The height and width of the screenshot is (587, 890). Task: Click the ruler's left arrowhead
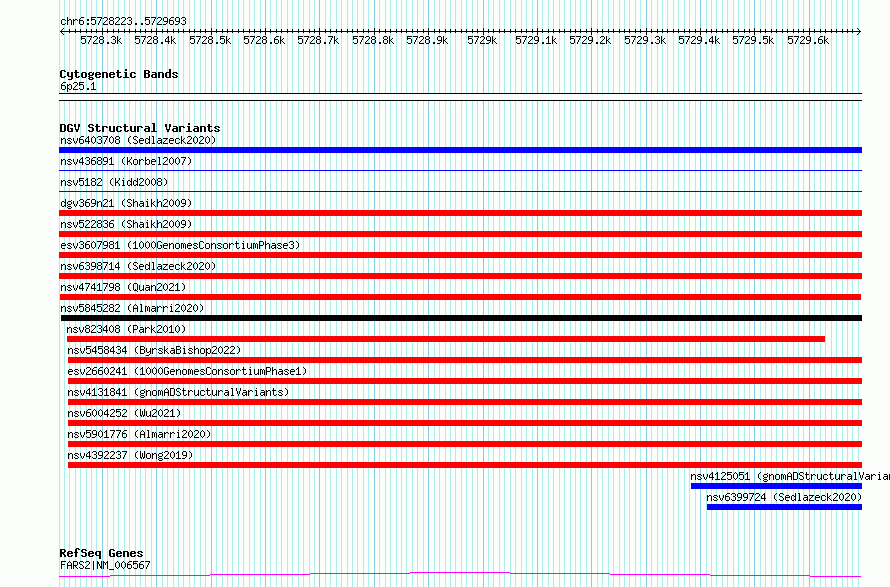point(62,31)
